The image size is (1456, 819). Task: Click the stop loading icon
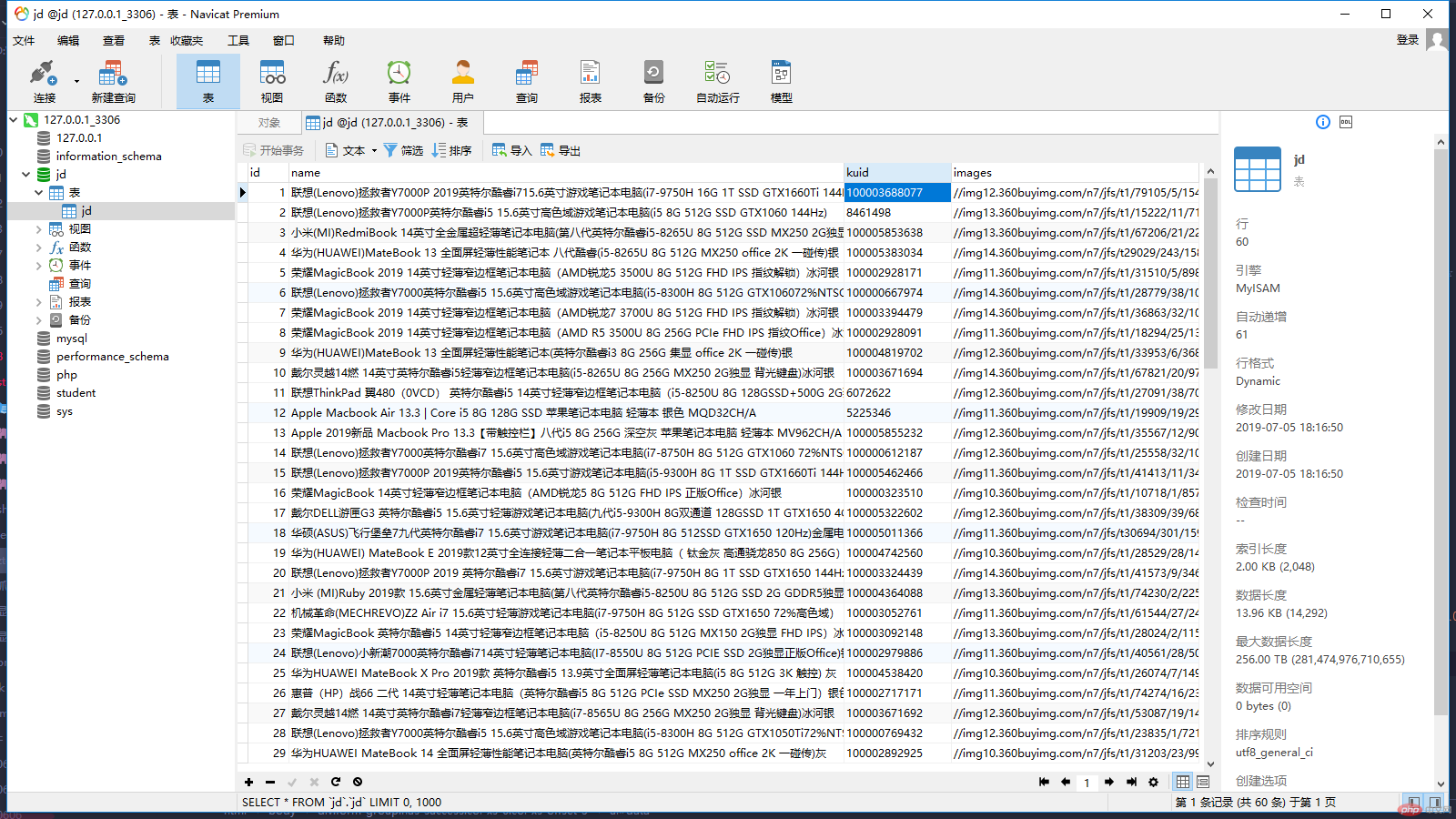click(358, 782)
